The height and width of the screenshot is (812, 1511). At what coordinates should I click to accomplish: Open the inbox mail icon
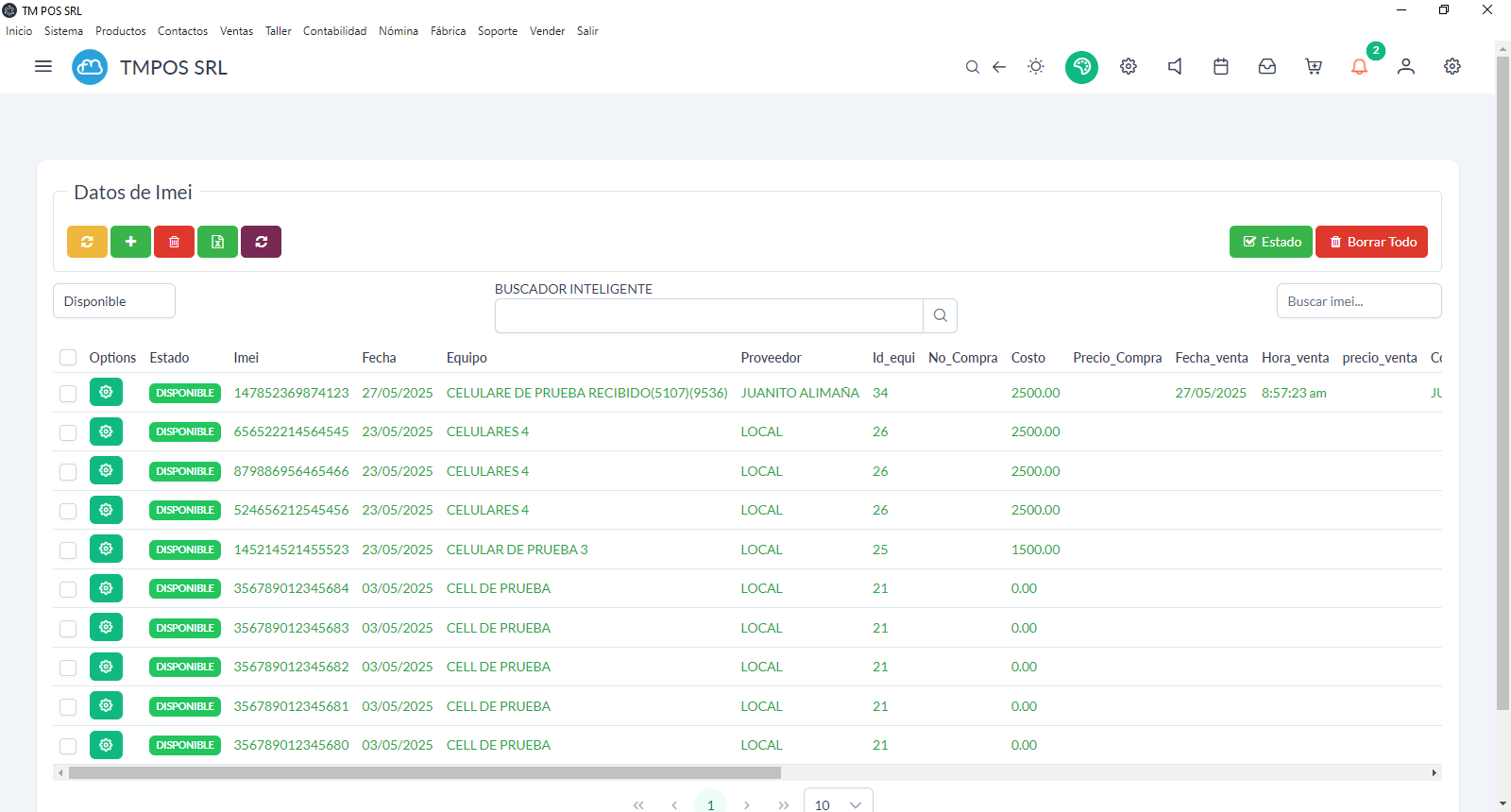pyautogui.click(x=1267, y=67)
